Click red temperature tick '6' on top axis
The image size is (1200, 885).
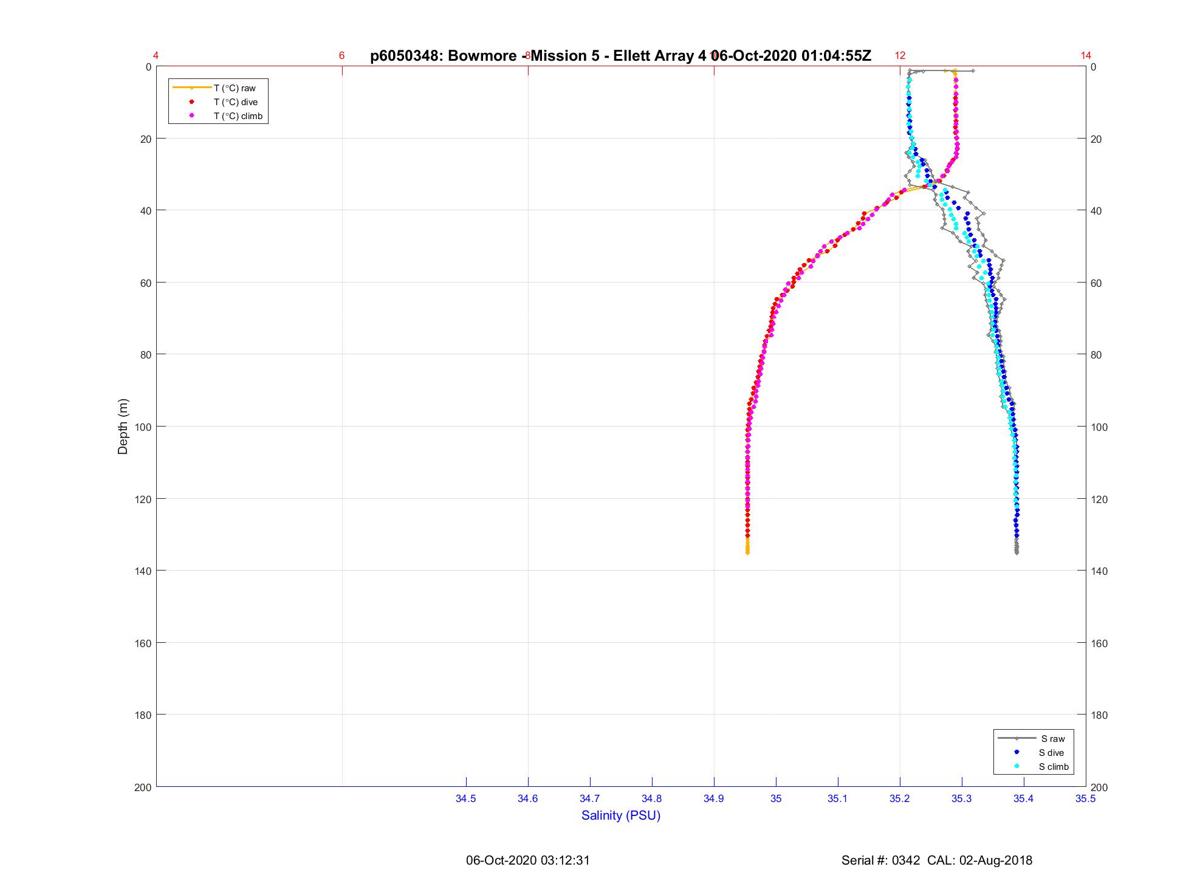342,56
